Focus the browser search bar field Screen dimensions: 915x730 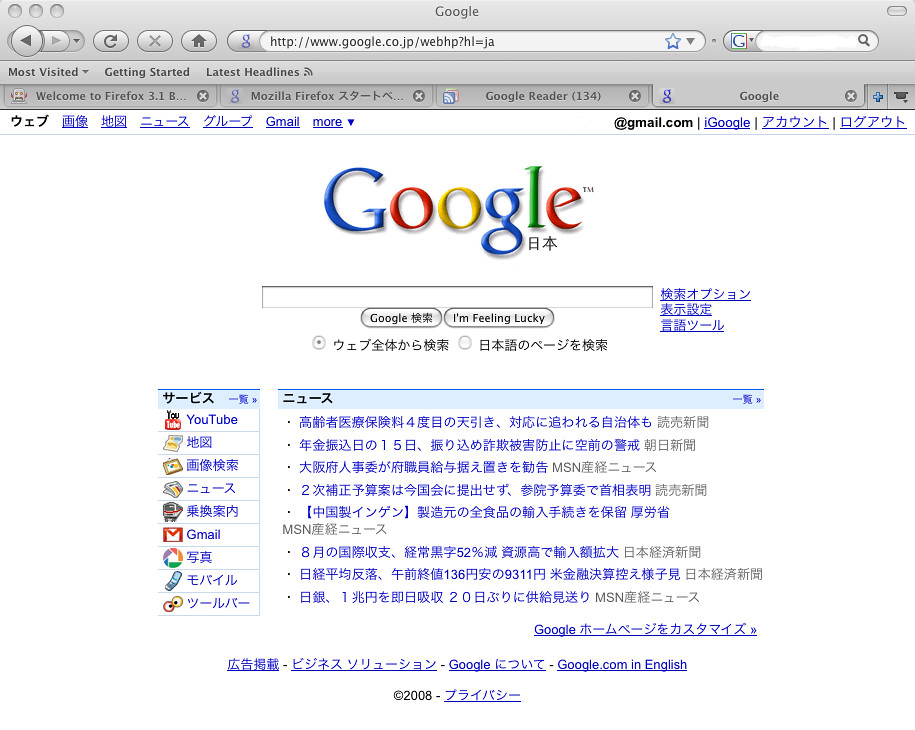tap(806, 41)
